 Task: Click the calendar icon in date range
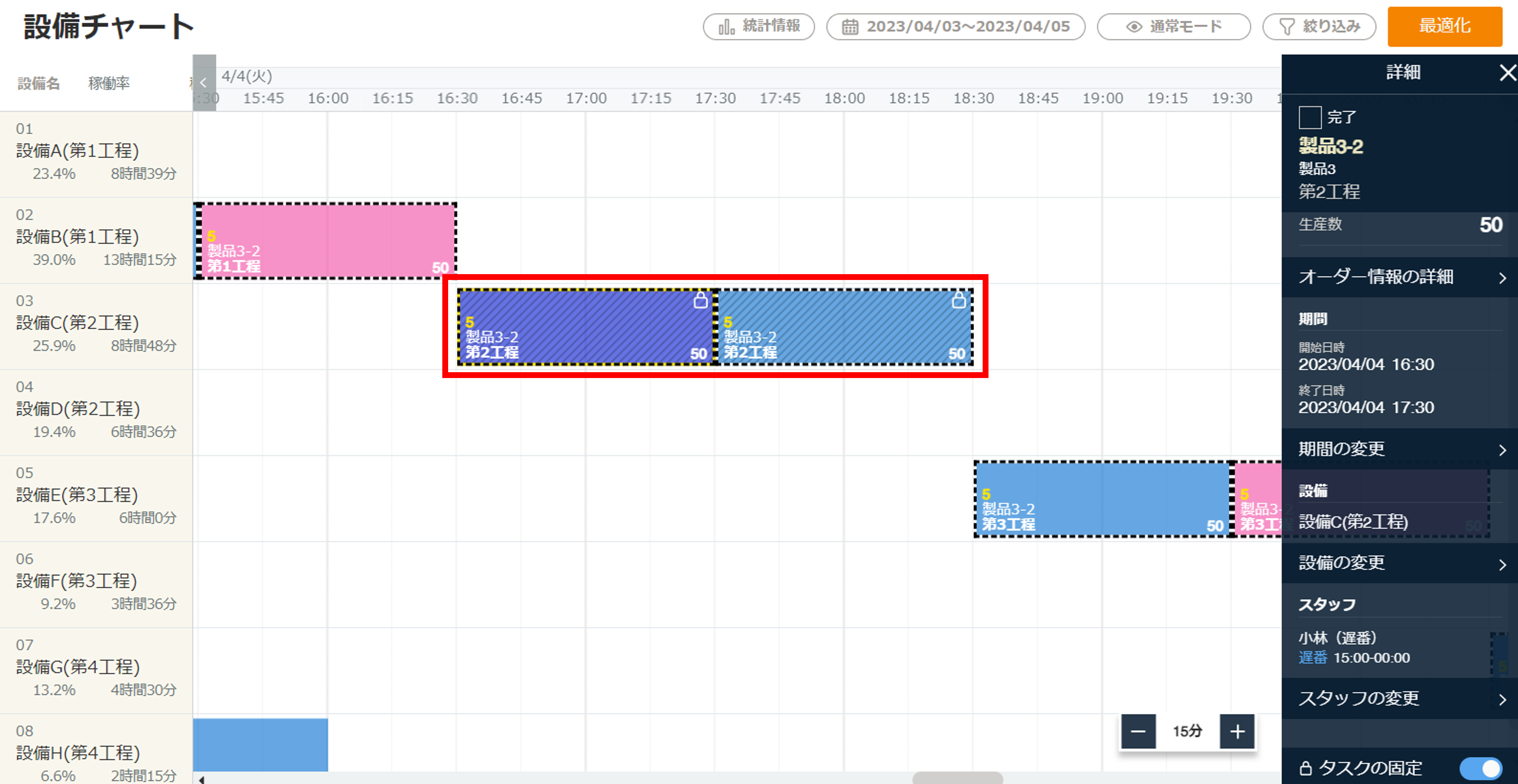[x=850, y=27]
